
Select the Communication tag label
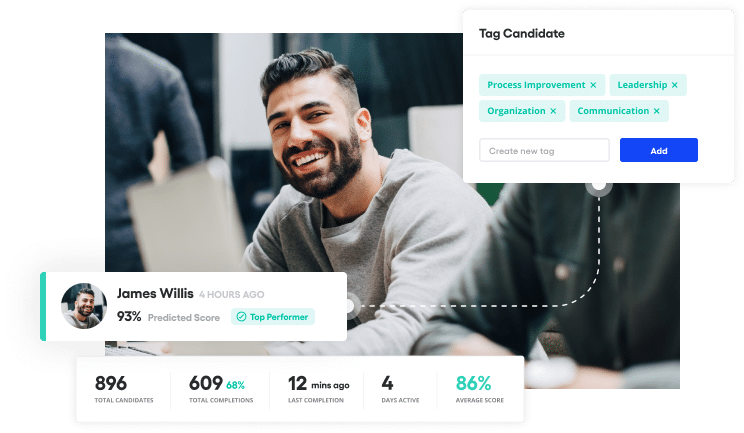coord(613,111)
